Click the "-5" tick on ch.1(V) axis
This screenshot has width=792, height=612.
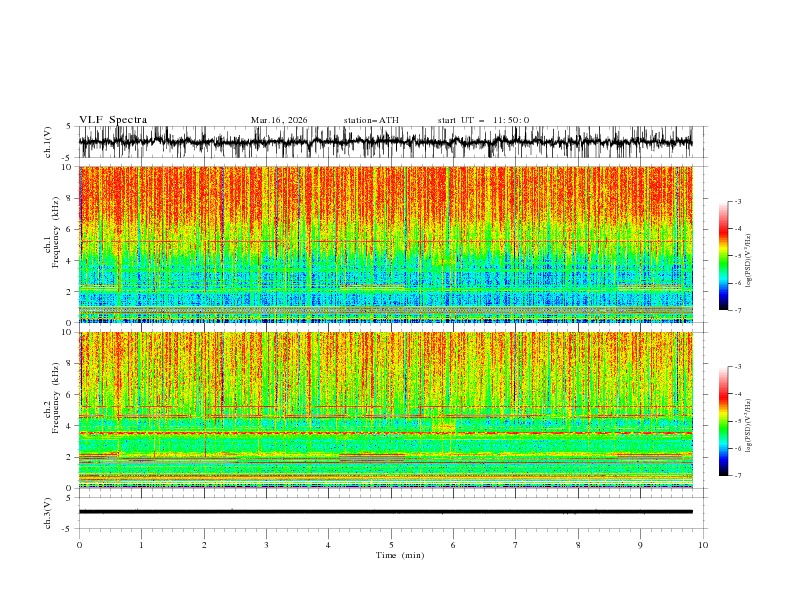(x=67, y=158)
